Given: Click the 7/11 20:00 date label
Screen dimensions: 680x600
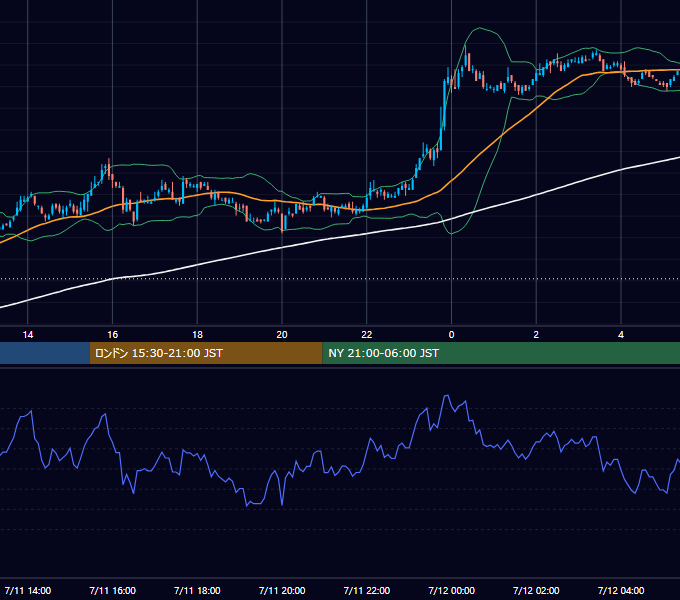Looking at the screenshot, I should (282, 590).
